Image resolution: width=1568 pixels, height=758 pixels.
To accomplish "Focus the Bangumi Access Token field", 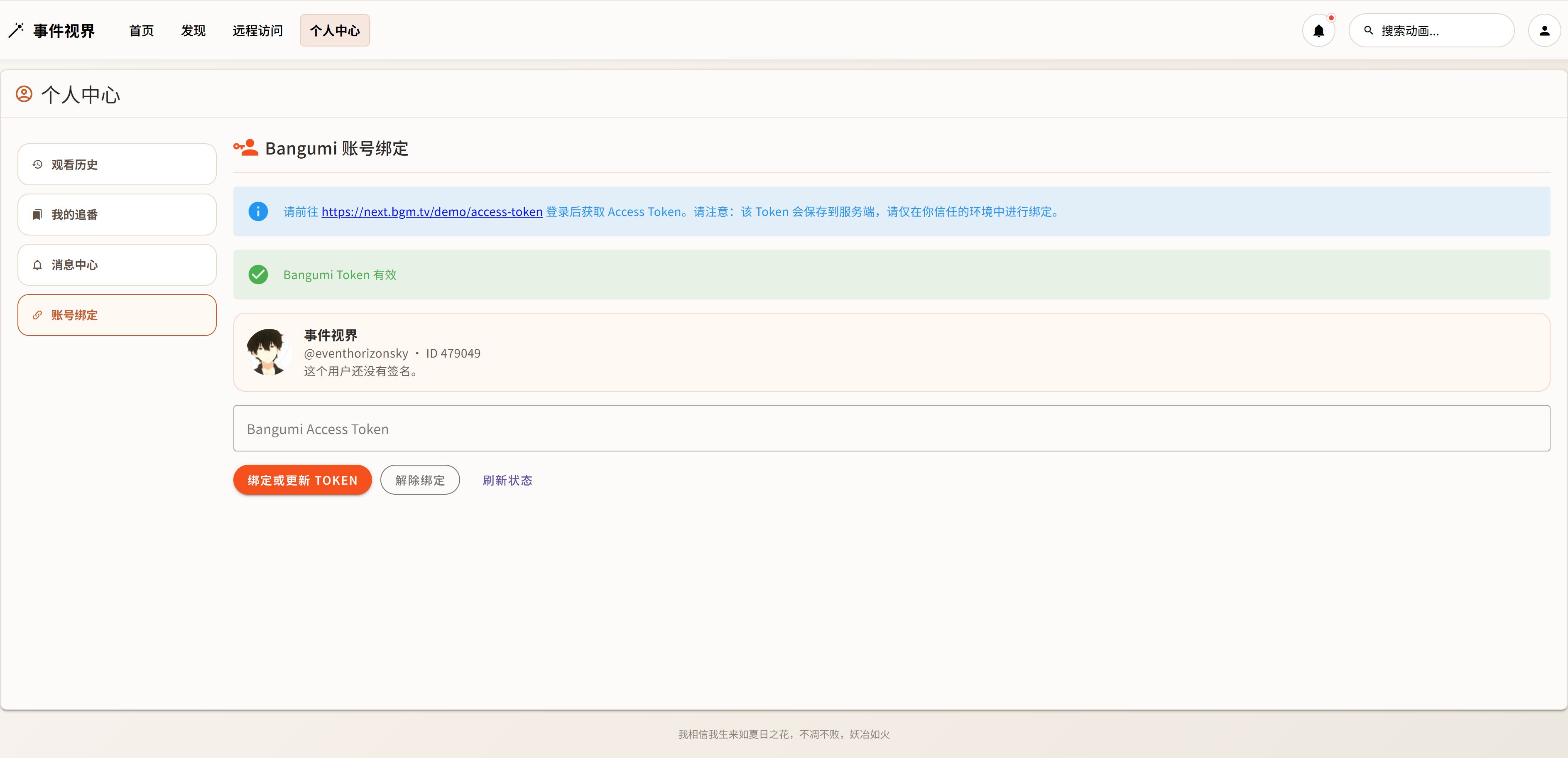I will click(x=891, y=429).
